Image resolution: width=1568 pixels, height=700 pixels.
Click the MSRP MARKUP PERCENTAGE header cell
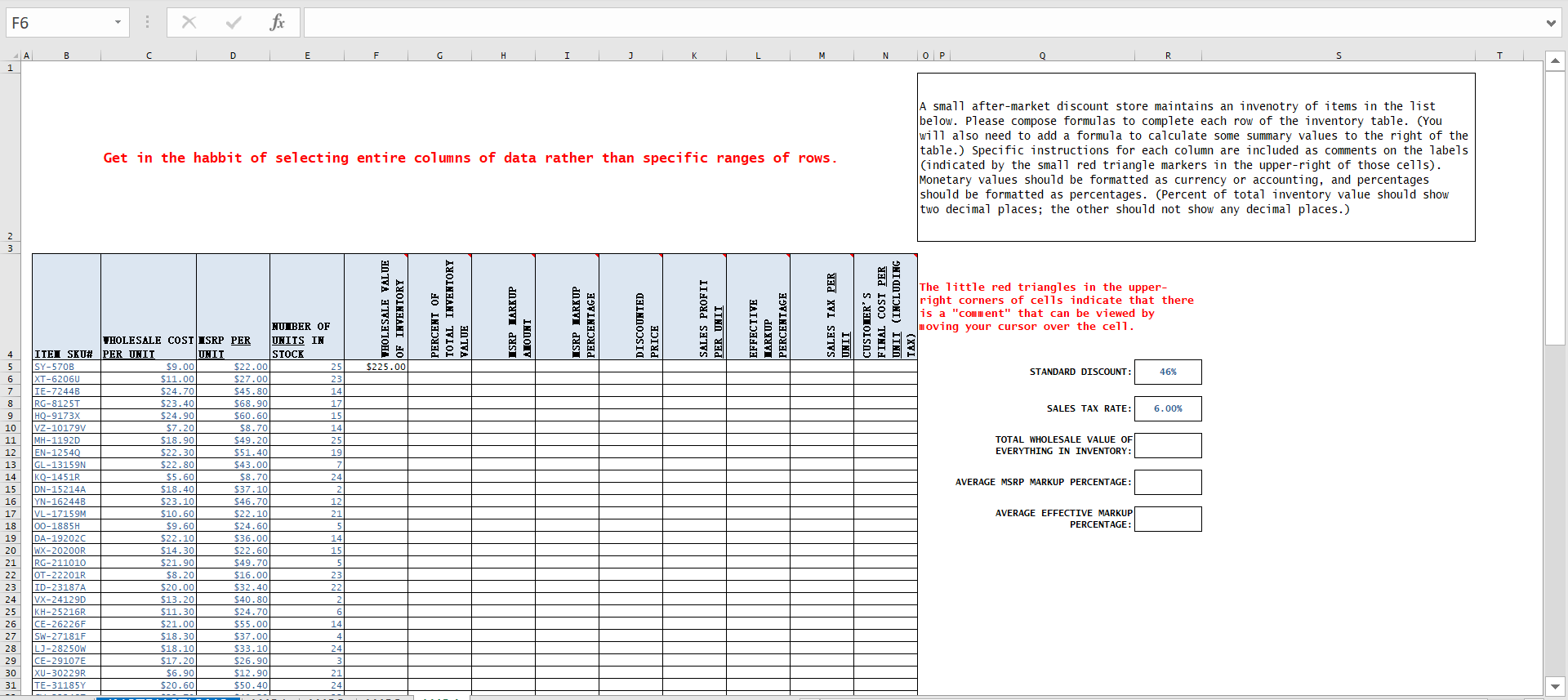(567, 307)
